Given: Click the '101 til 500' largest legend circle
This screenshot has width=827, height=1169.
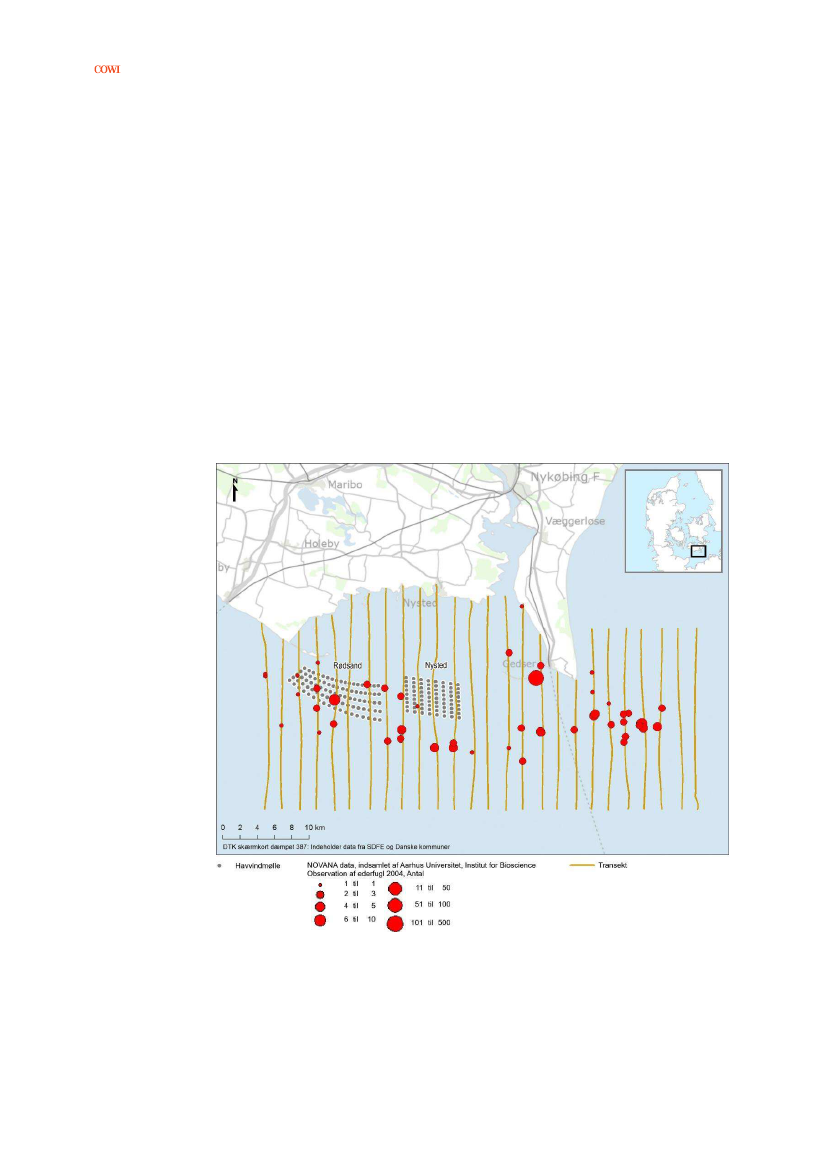Looking at the screenshot, I should click(x=394, y=923).
